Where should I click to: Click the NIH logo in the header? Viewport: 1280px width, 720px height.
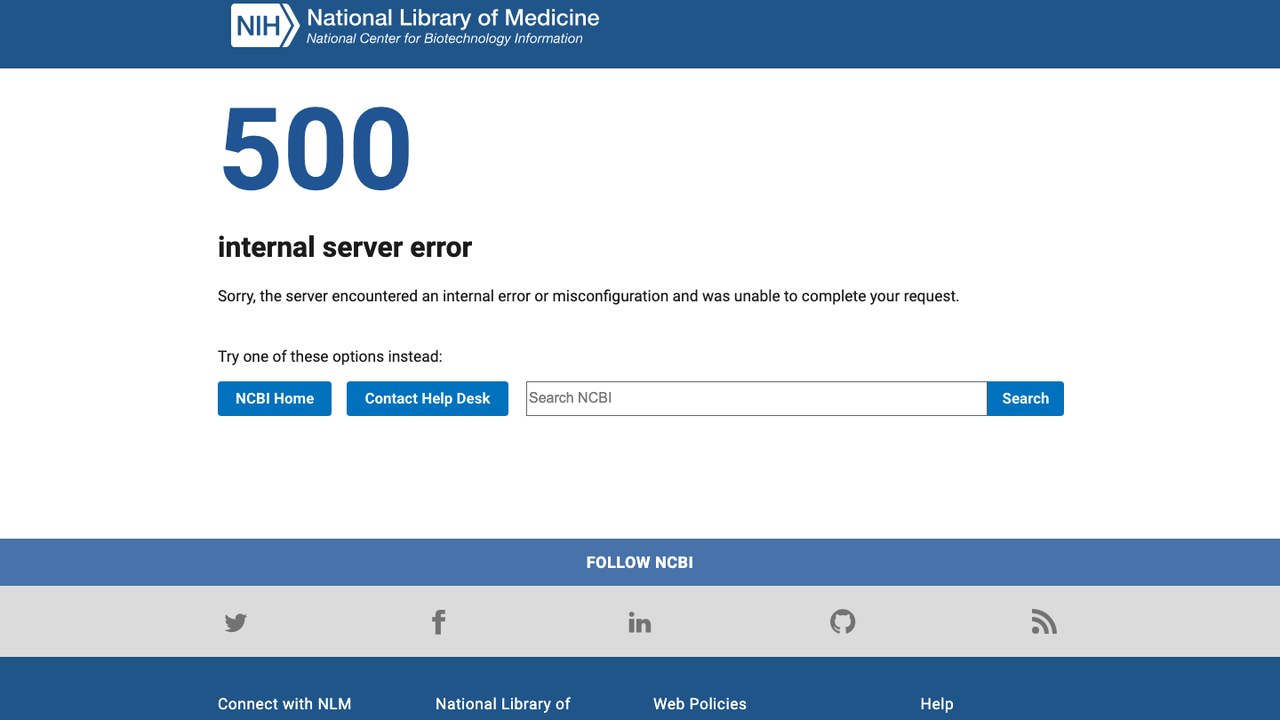pyautogui.click(x=265, y=25)
